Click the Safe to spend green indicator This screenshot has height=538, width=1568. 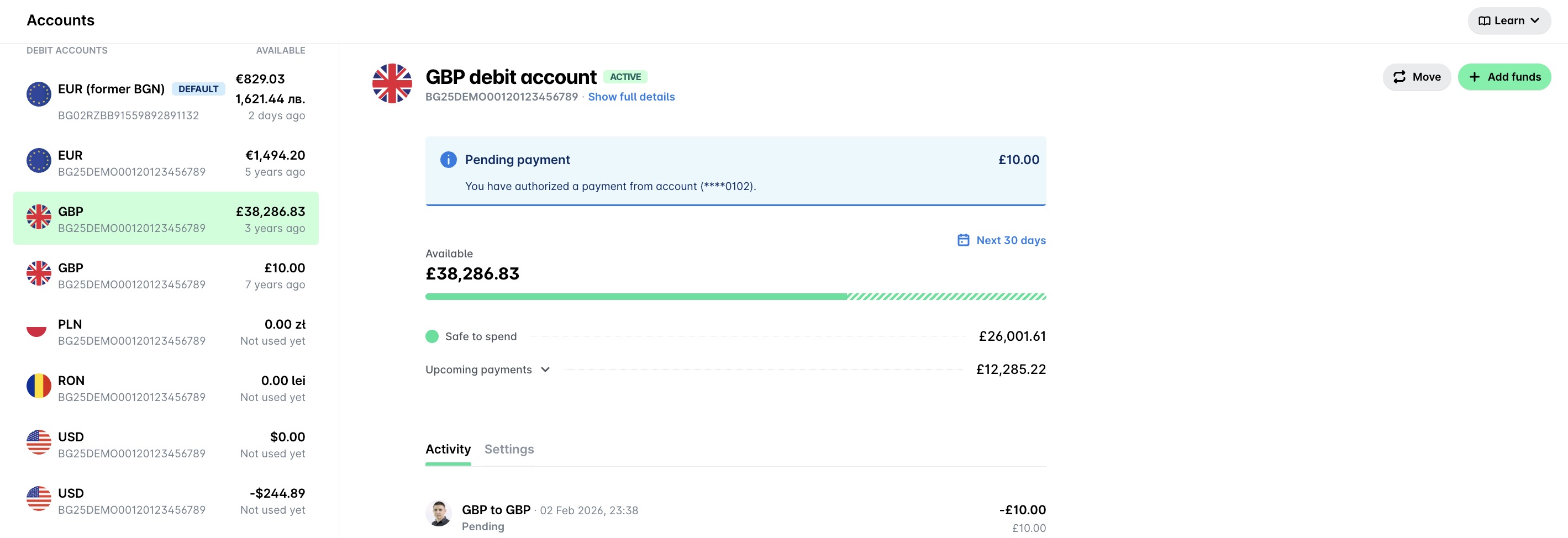(x=432, y=336)
